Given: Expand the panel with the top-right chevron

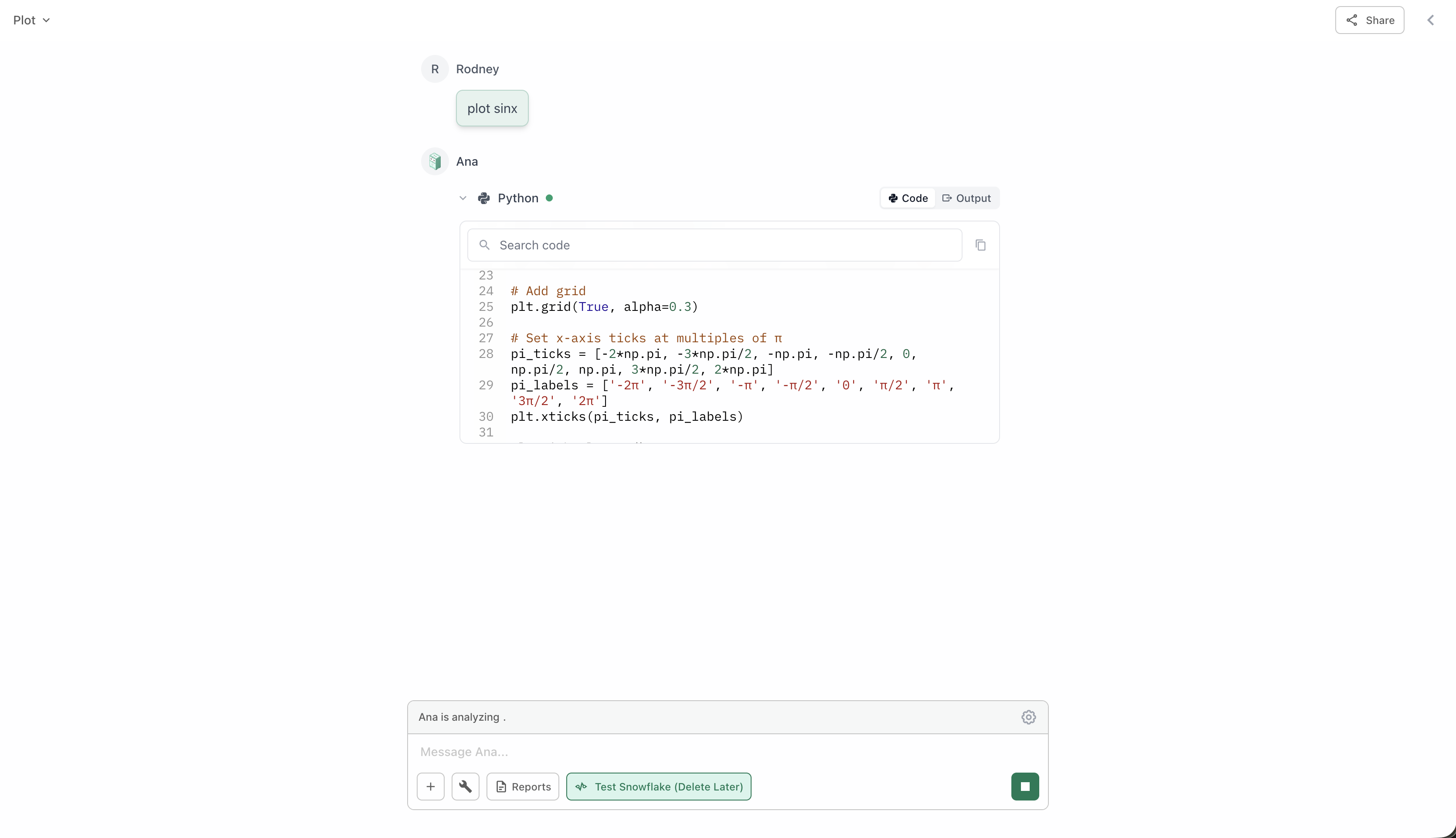Looking at the screenshot, I should [1431, 20].
